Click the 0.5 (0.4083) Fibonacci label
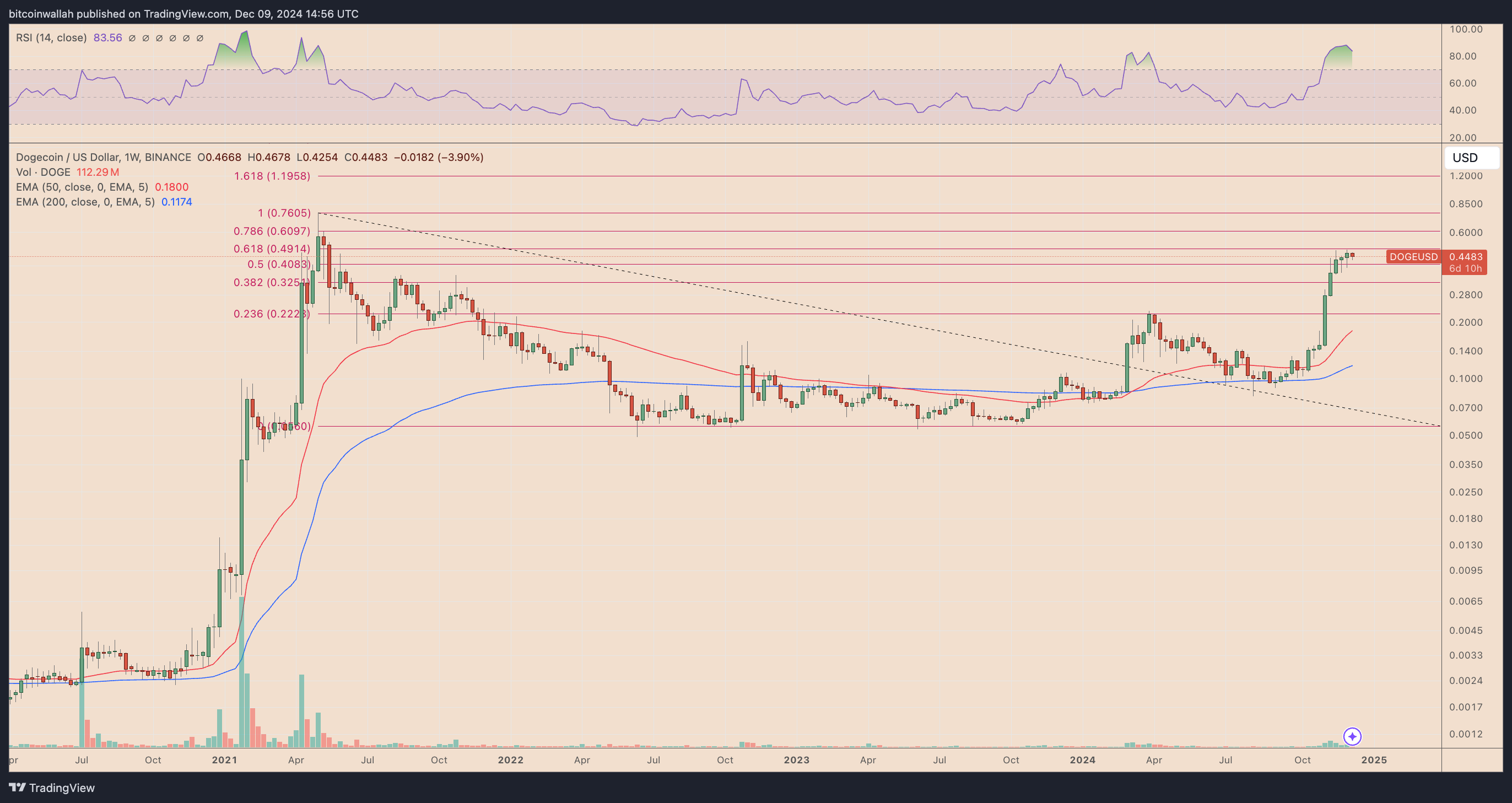 (279, 264)
